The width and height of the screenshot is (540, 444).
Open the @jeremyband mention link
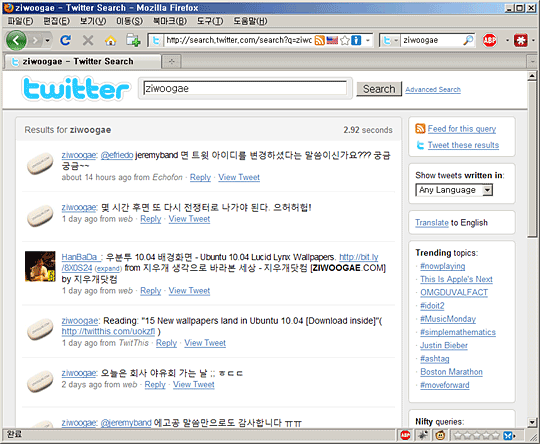tap(126, 423)
